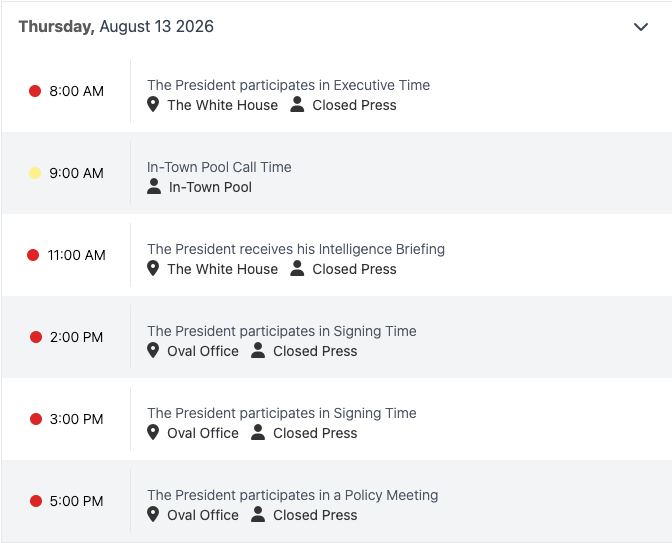Viewport: 672px width, 543px height.
Task: Click the location pin for the Policy Meeting
Action: point(153,514)
